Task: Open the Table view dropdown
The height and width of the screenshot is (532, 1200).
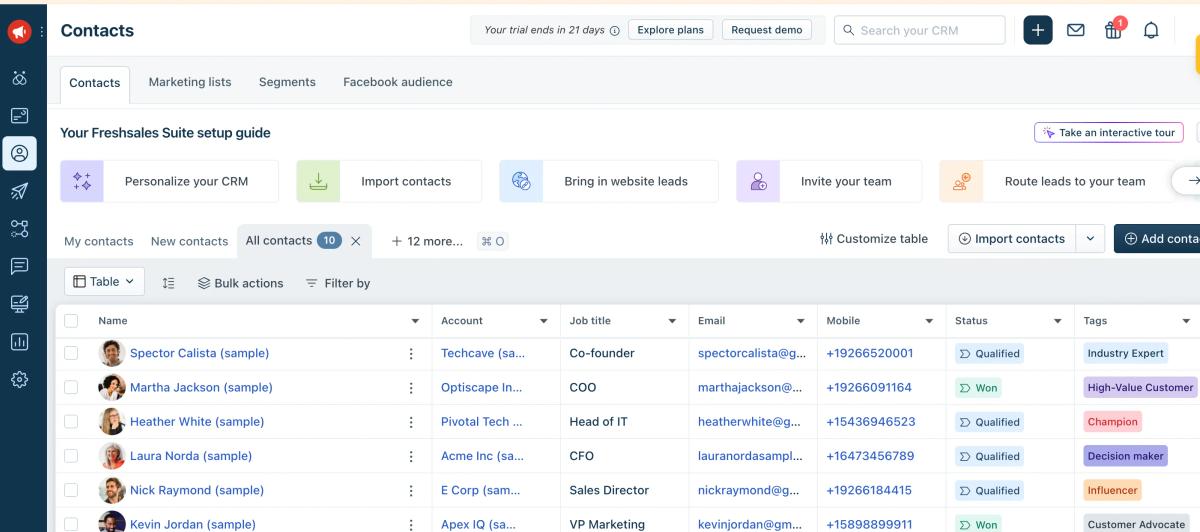Action: tap(104, 282)
